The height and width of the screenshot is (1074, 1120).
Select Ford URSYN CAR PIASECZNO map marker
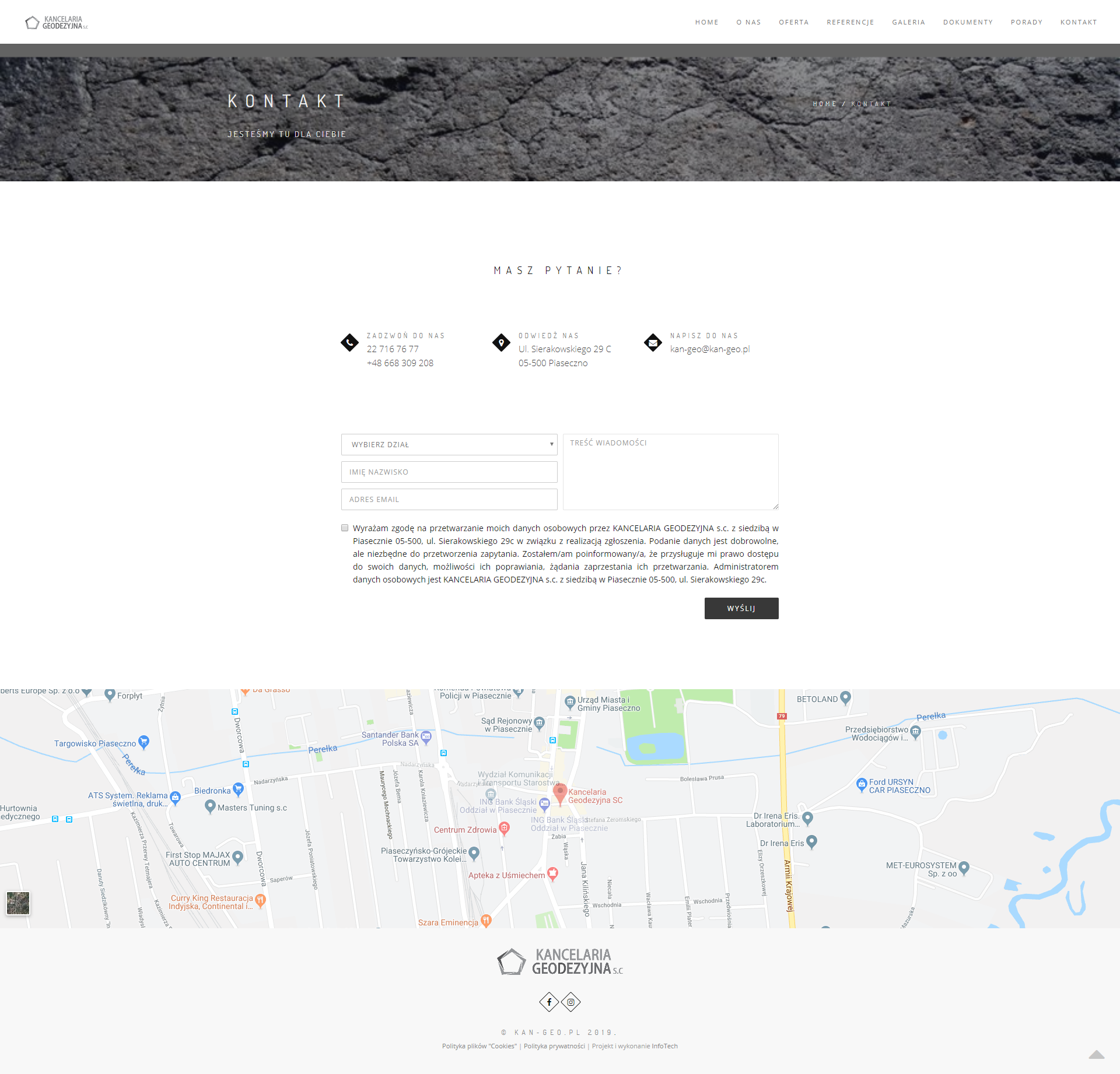coord(862,785)
